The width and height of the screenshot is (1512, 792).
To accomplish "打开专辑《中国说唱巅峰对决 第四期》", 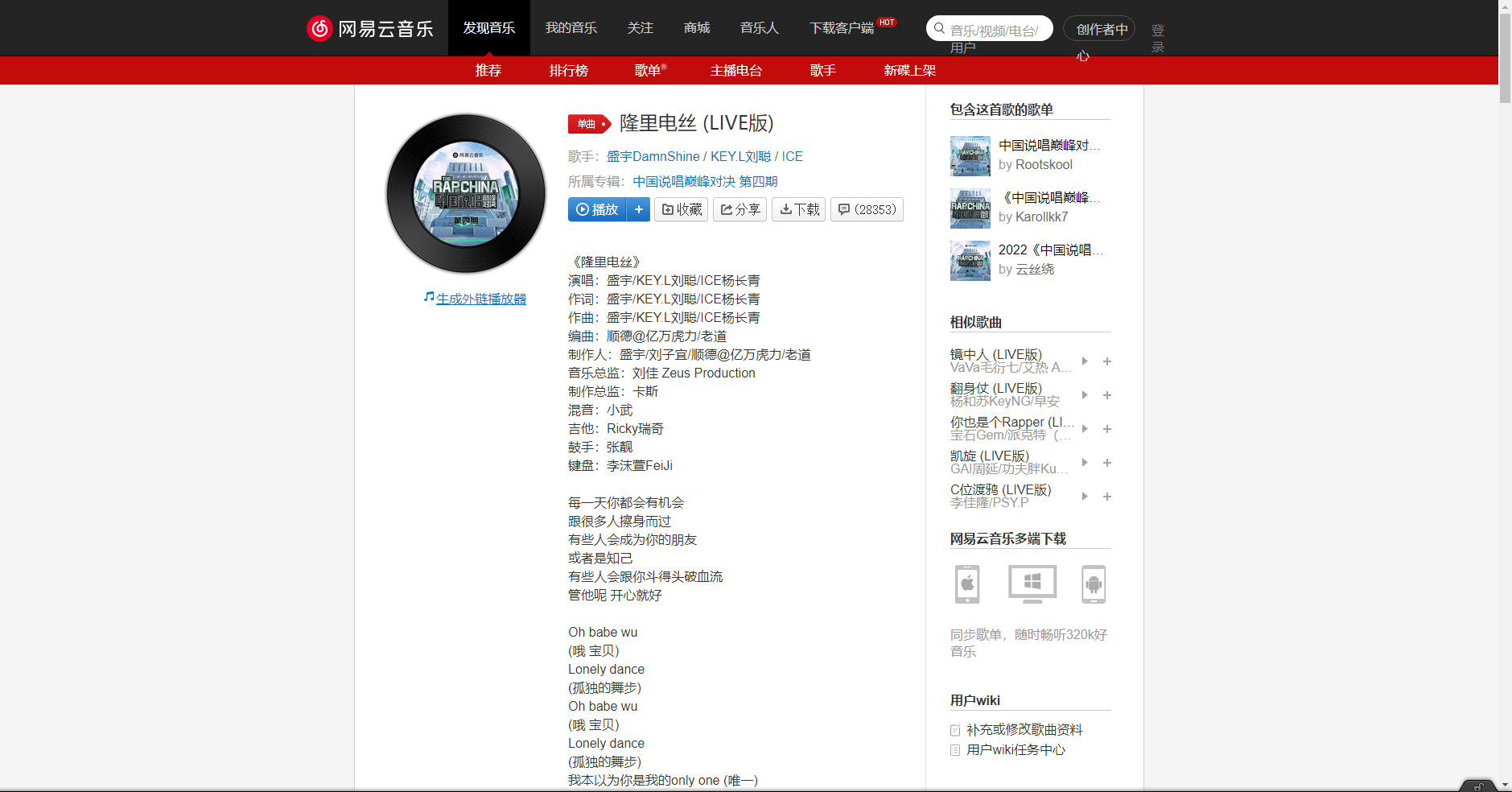I will coord(703,181).
